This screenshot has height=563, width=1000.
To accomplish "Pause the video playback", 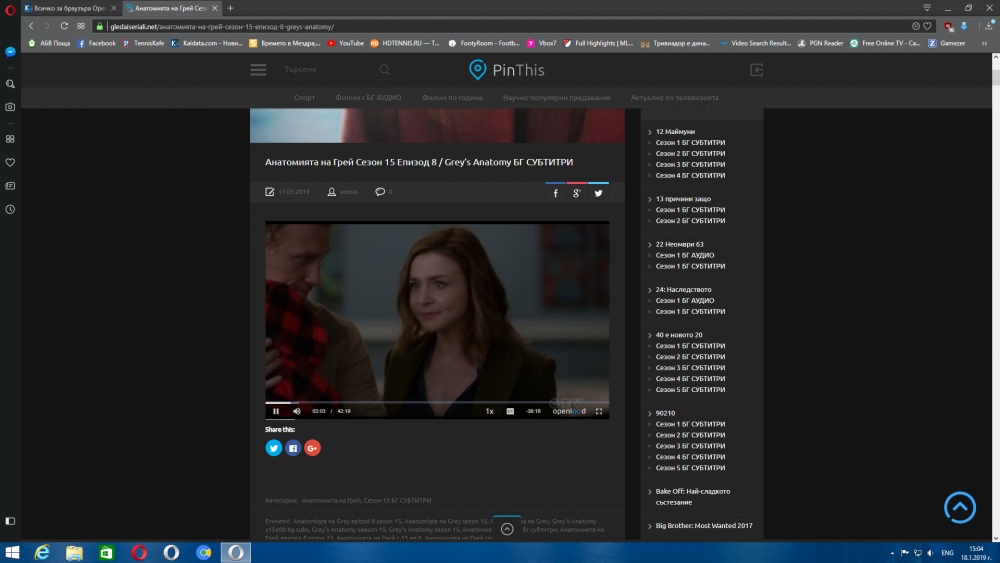I will 276,411.
